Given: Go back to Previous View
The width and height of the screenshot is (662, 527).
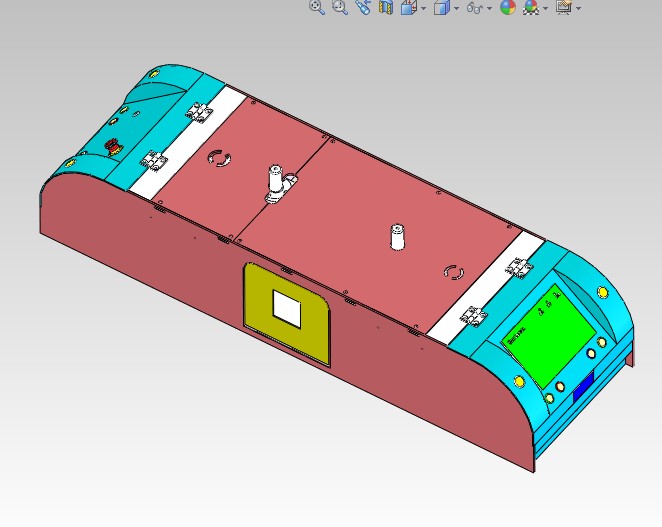Looking at the screenshot, I should point(363,7).
